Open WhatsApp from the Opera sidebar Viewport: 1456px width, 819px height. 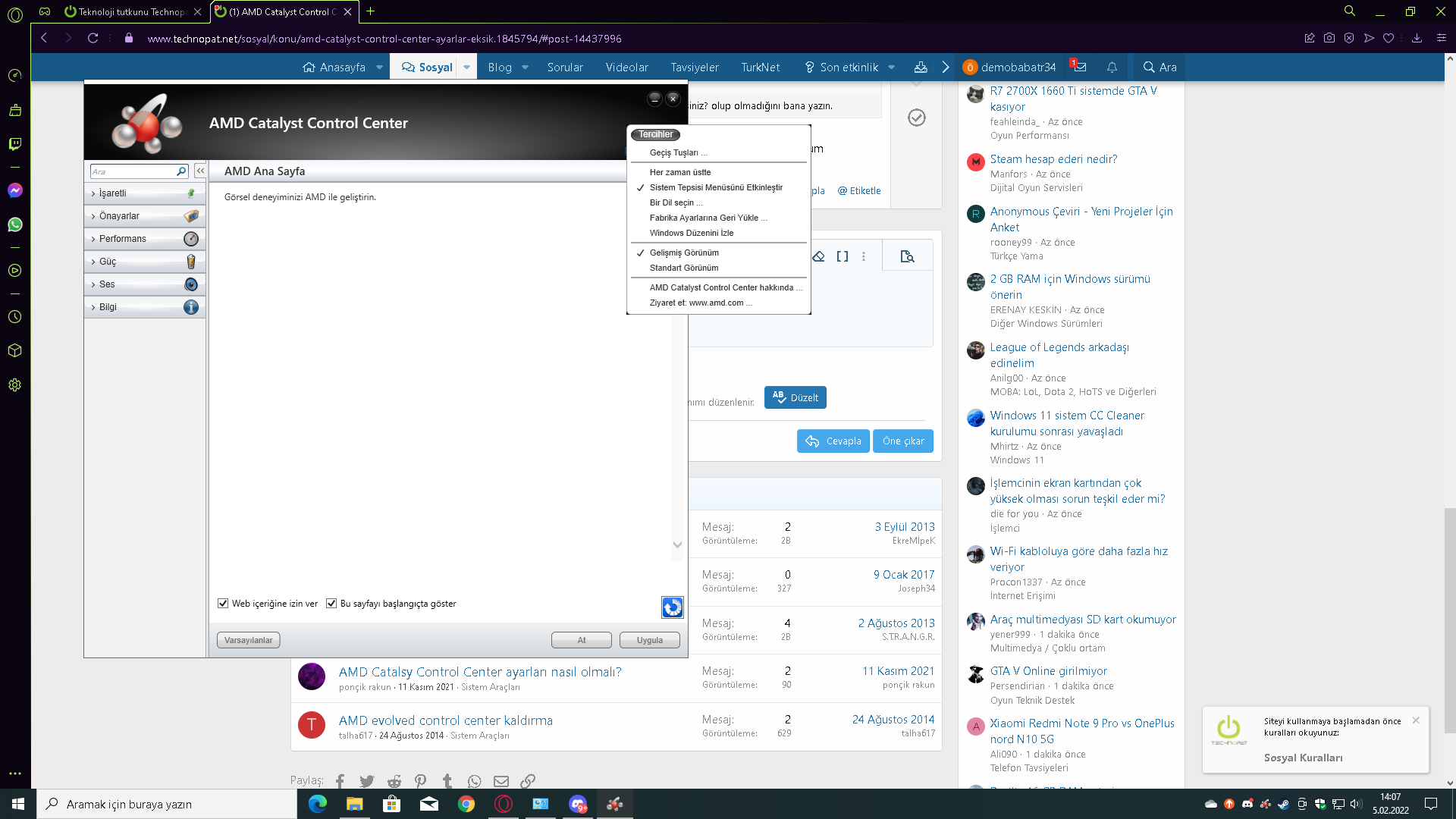click(14, 224)
